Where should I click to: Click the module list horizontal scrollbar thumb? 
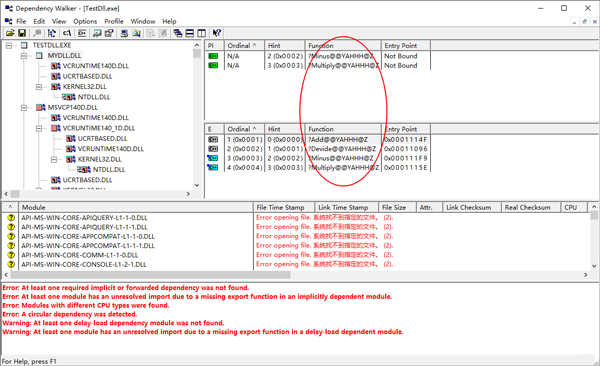click(x=151, y=275)
